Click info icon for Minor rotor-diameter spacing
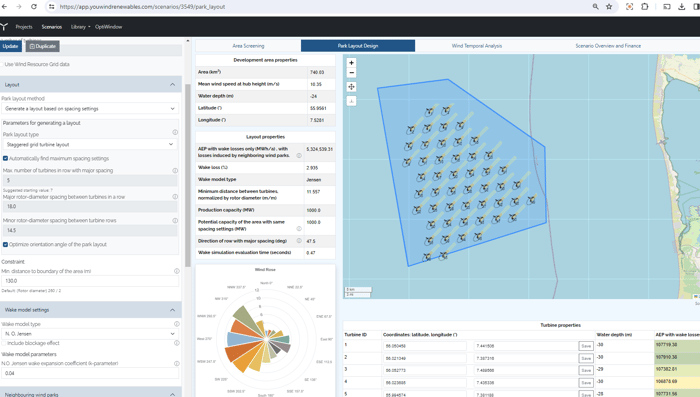700x397 pixels. point(175,221)
